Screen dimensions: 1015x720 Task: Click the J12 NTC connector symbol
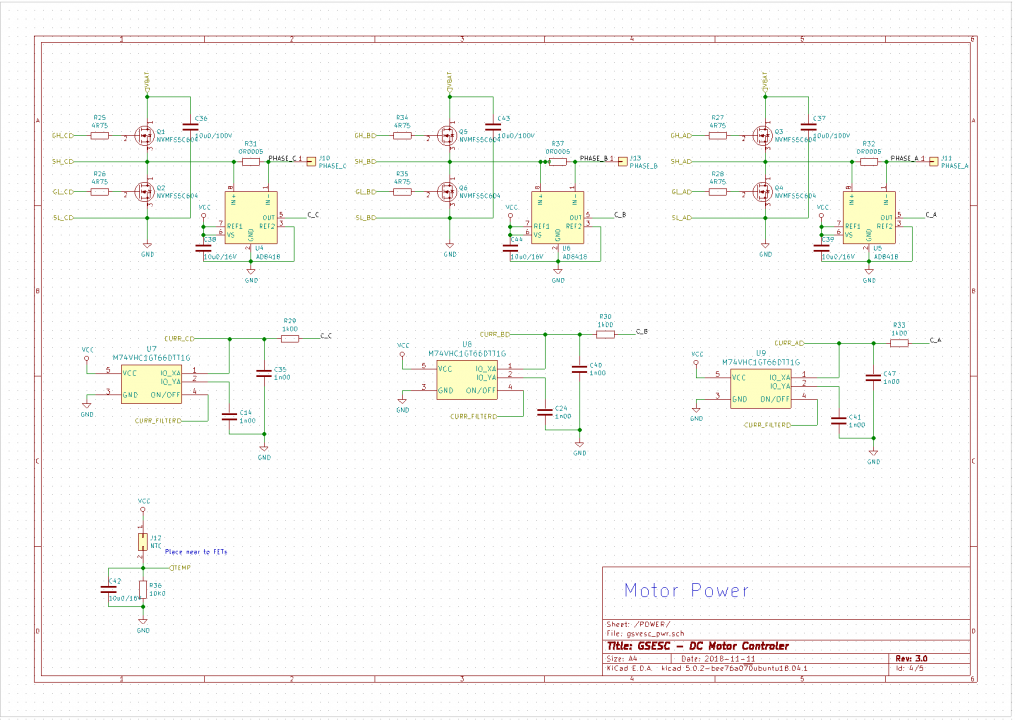pyautogui.click(x=142, y=543)
